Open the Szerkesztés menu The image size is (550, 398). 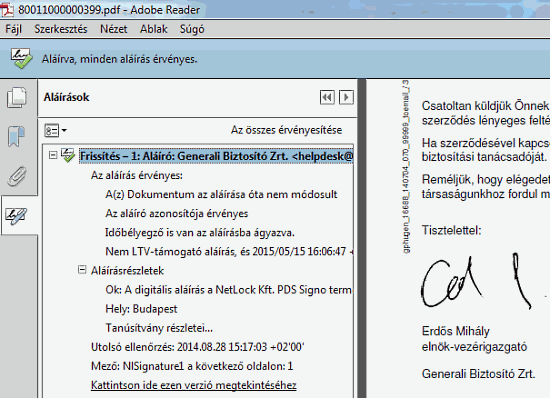pyautogui.click(x=61, y=29)
